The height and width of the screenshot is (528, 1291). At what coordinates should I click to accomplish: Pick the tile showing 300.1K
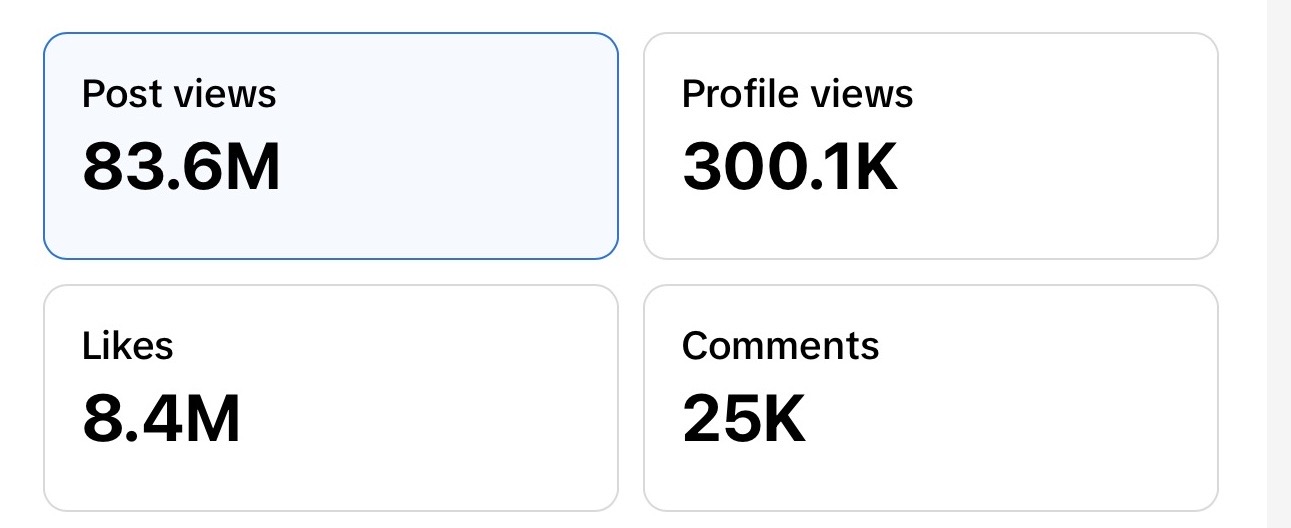pos(931,146)
